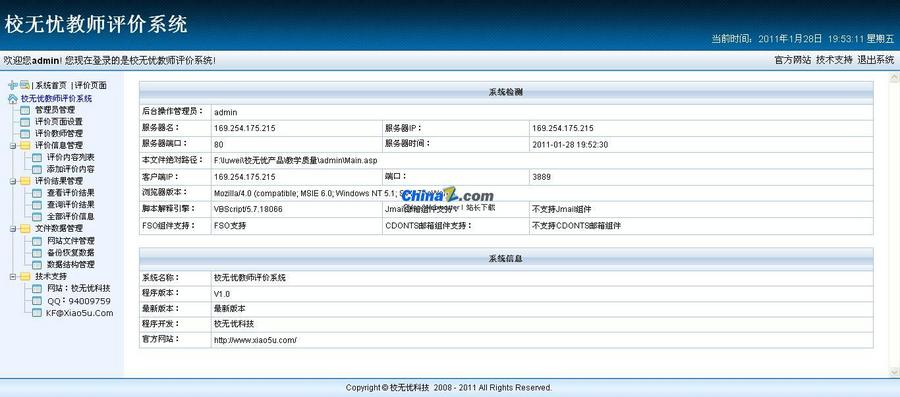Open 管理员管理 in the sidebar
Viewport: 900px width, 397px height.
(55, 110)
